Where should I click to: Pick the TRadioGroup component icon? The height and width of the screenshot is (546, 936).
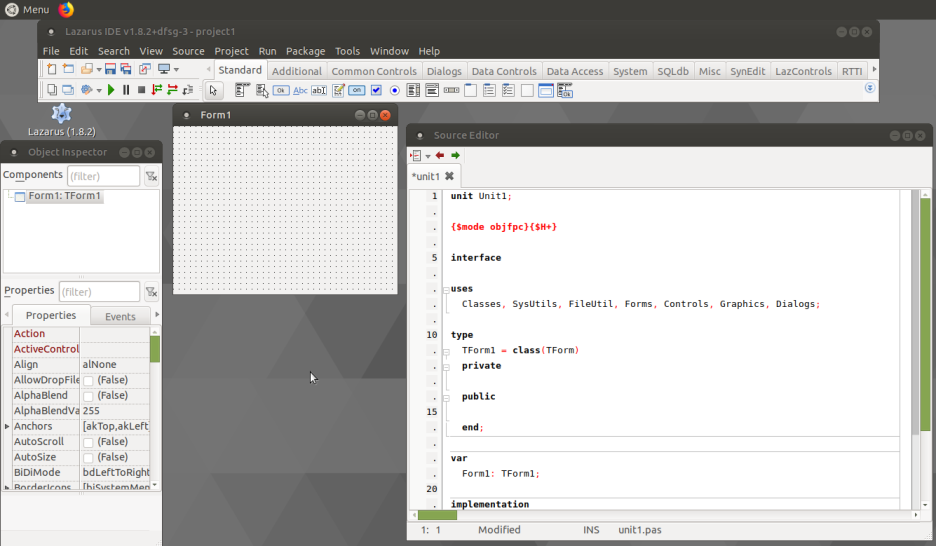click(x=489, y=91)
